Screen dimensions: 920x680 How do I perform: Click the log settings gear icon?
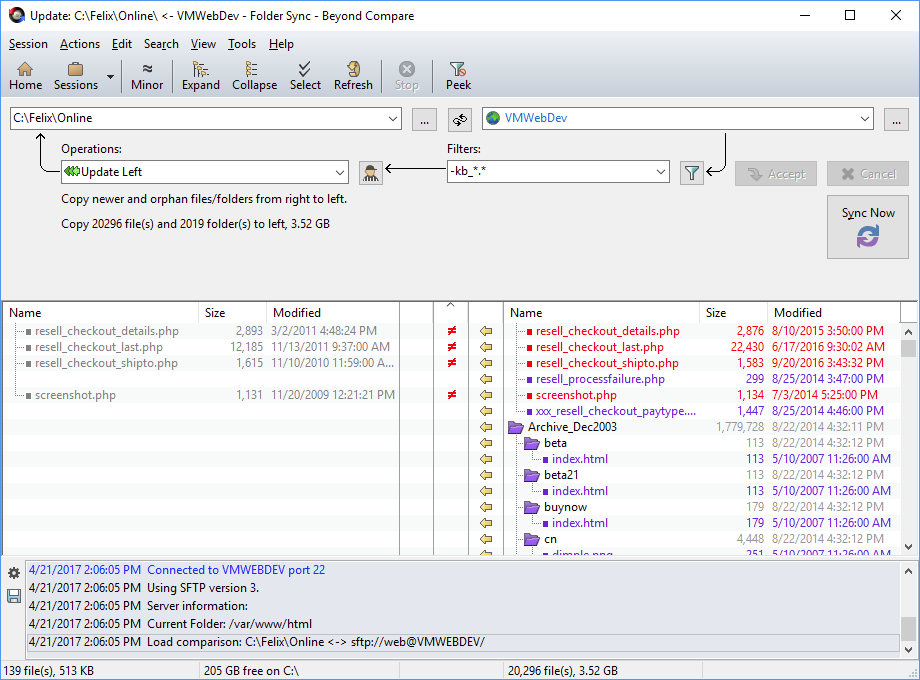coord(14,573)
